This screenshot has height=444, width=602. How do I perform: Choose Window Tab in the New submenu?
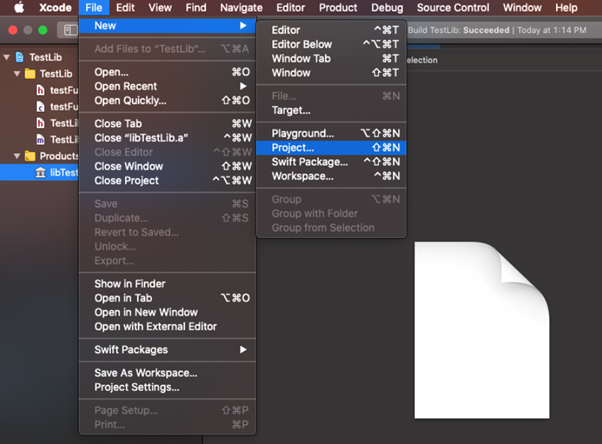[331, 58]
